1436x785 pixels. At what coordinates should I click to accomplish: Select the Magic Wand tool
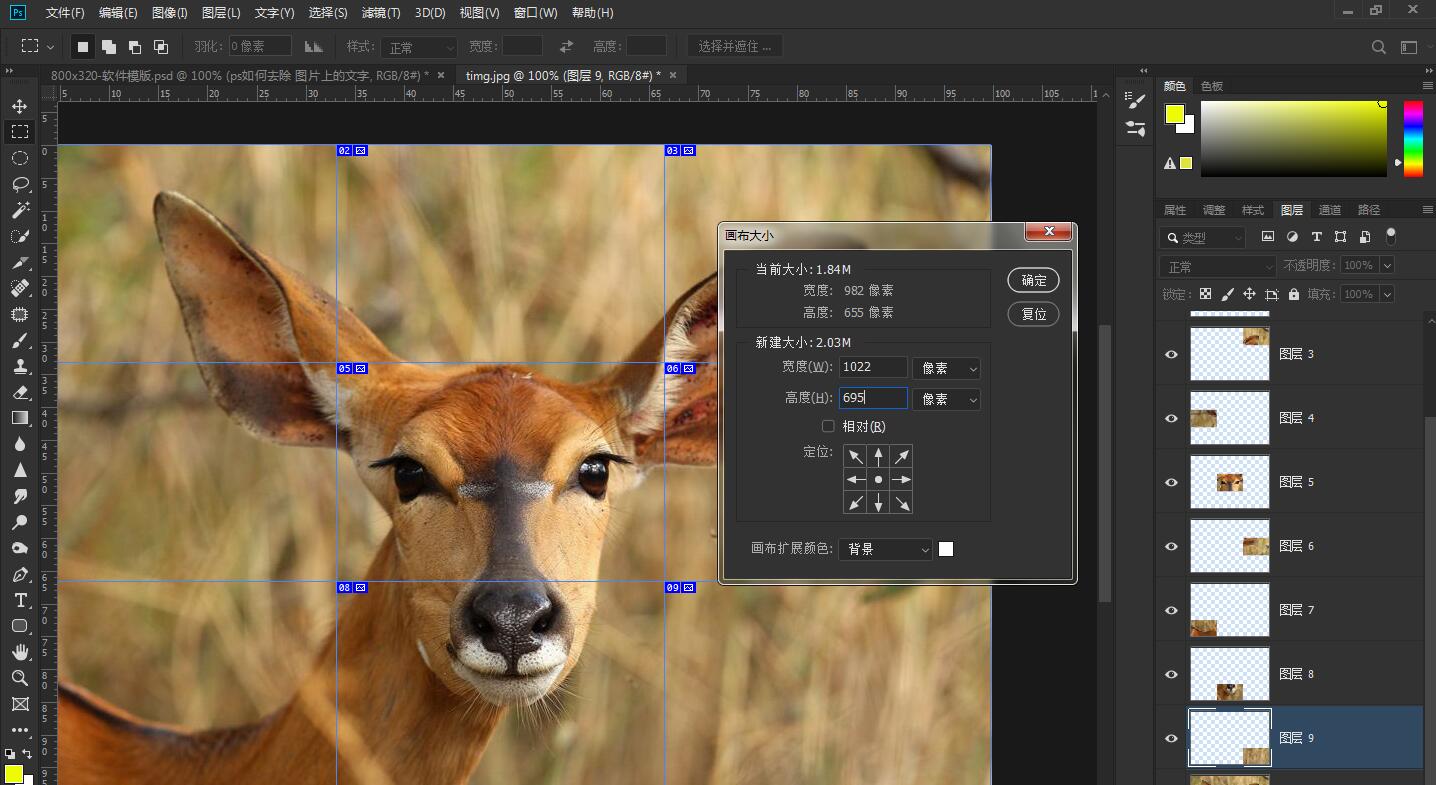coord(19,210)
